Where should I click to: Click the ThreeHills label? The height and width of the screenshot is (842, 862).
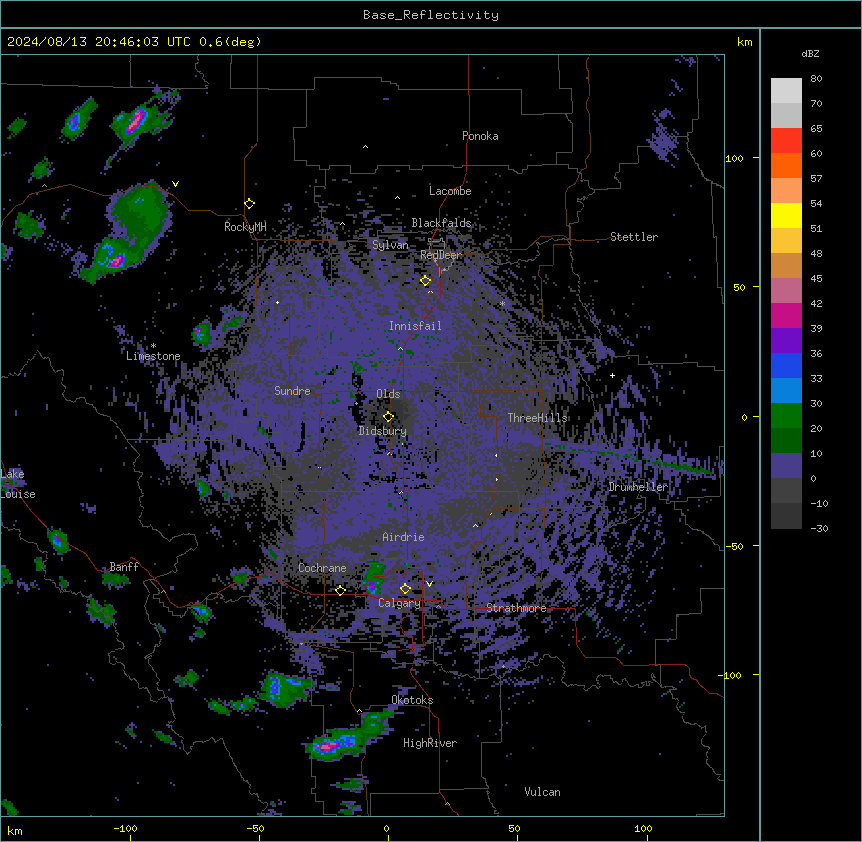537,418
